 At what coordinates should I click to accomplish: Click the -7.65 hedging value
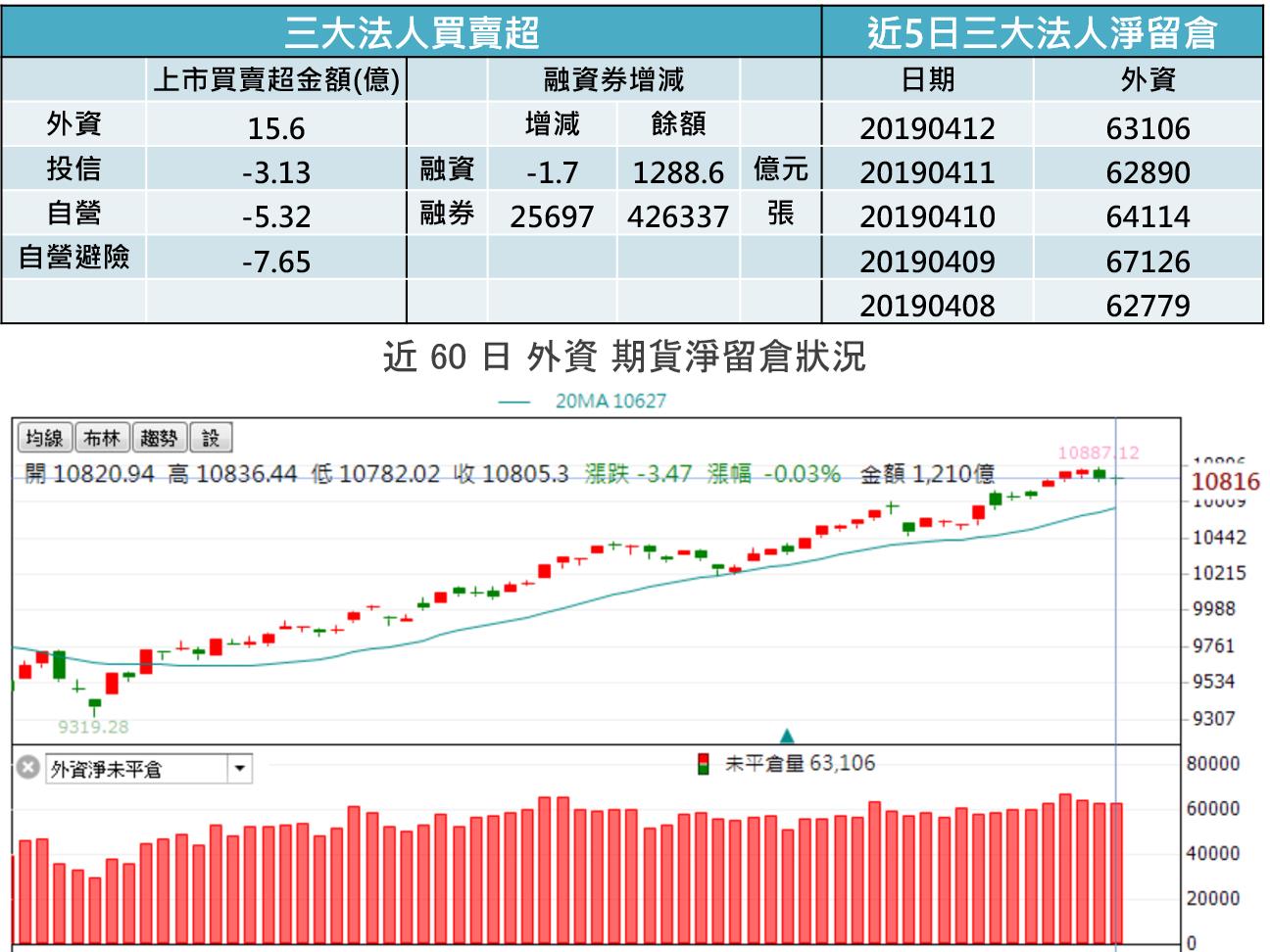click(x=276, y=262)
